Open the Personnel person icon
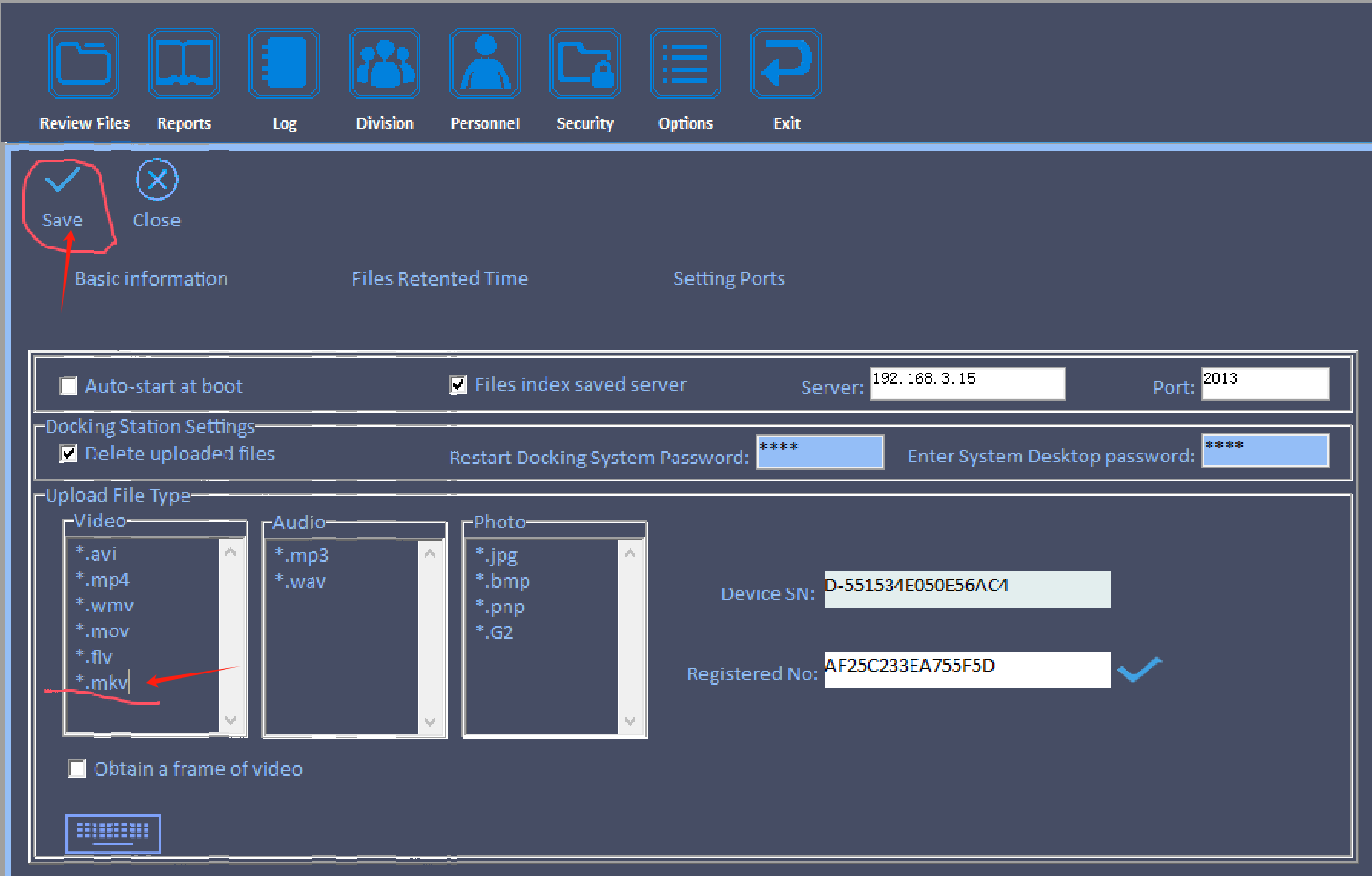Viewport: 1372px width, 876px height. [x=484, y=64]
